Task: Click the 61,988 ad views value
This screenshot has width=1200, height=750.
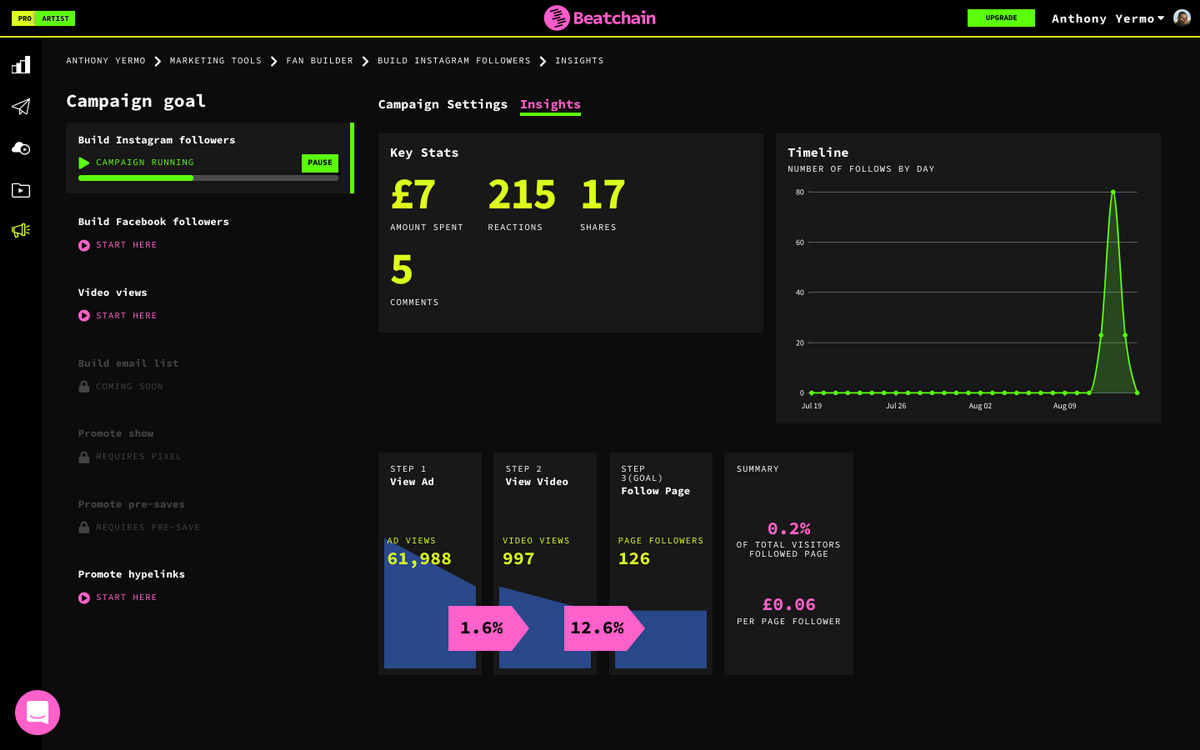Action: [x=419, y=559]
